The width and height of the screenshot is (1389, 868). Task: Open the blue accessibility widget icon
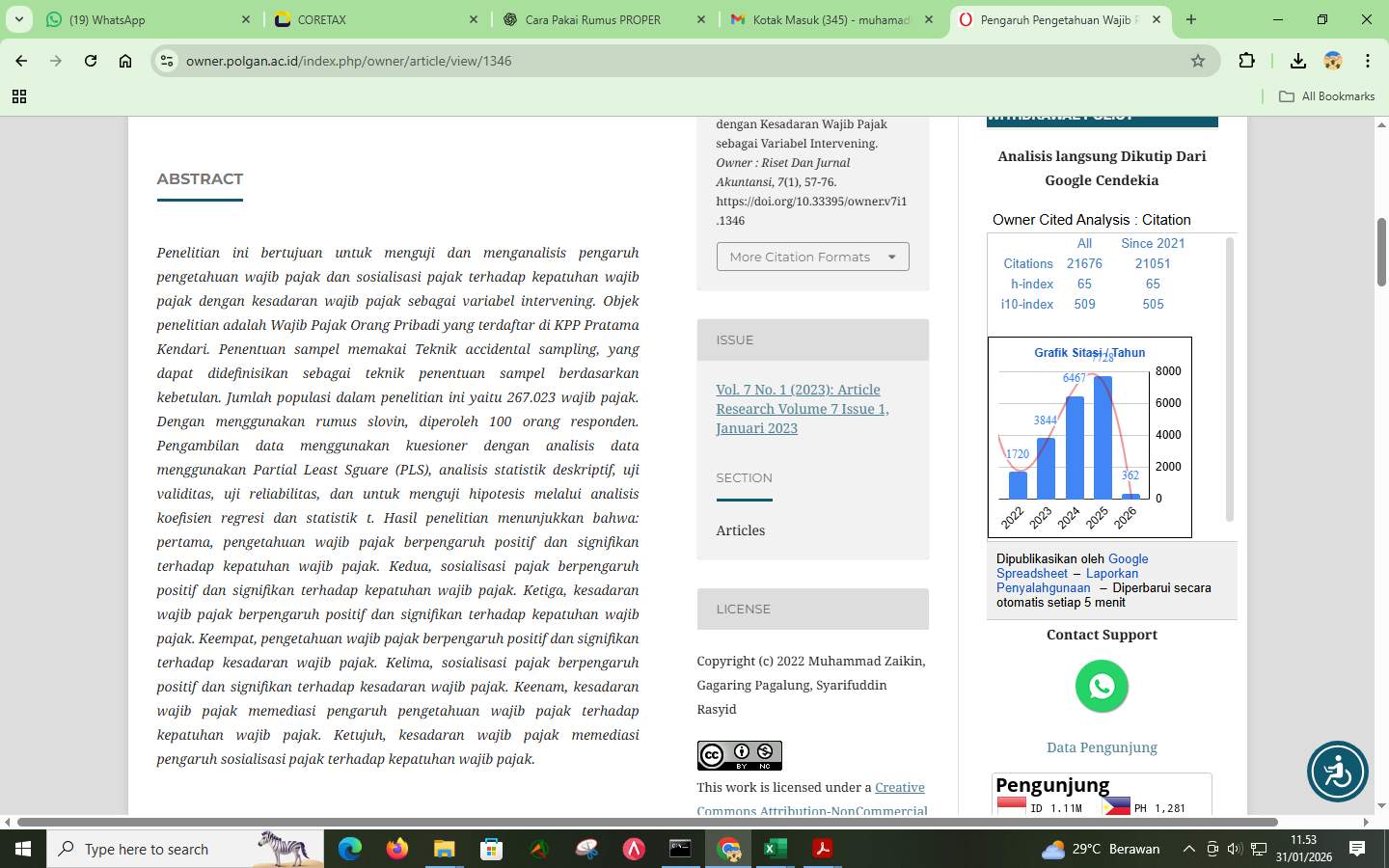pyautogui.click(x=1338, y=772)
